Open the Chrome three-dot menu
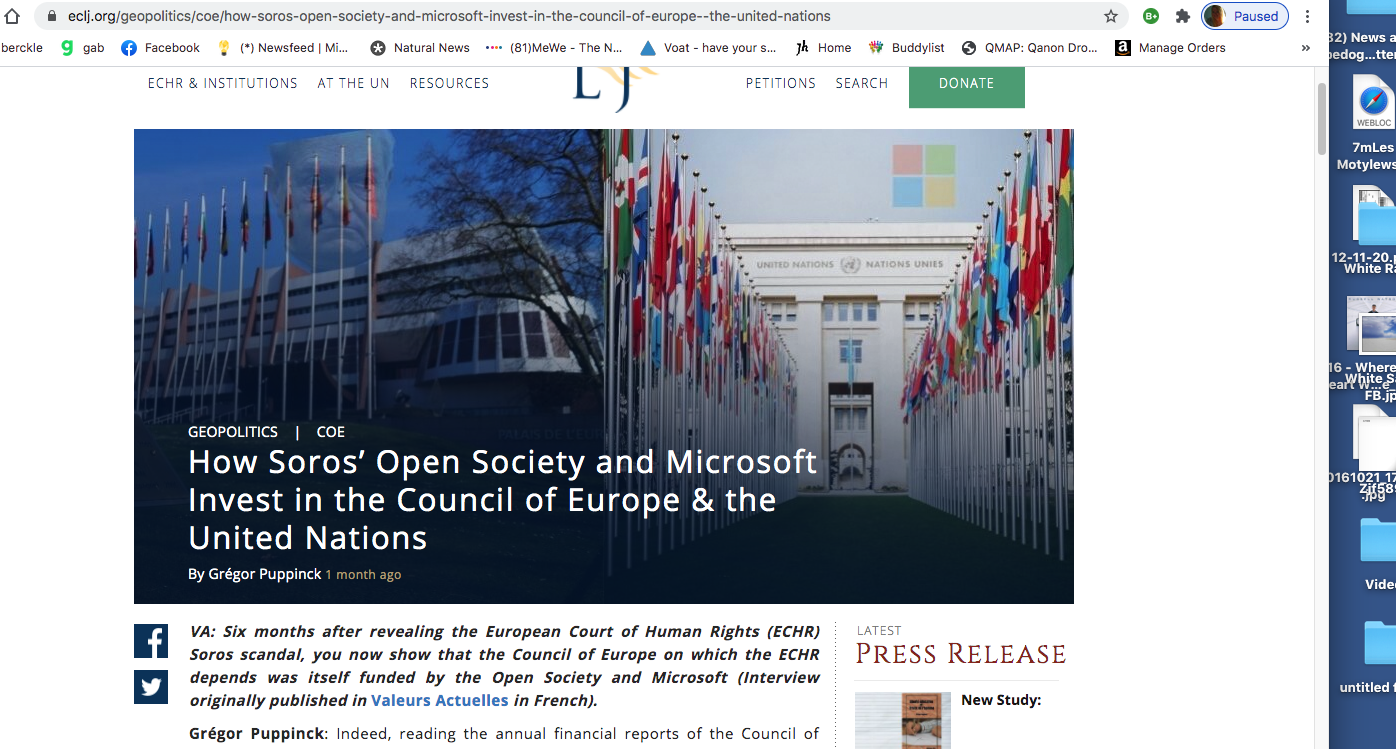This screenshot has width=1396, height=749. tap(1307, 16)
